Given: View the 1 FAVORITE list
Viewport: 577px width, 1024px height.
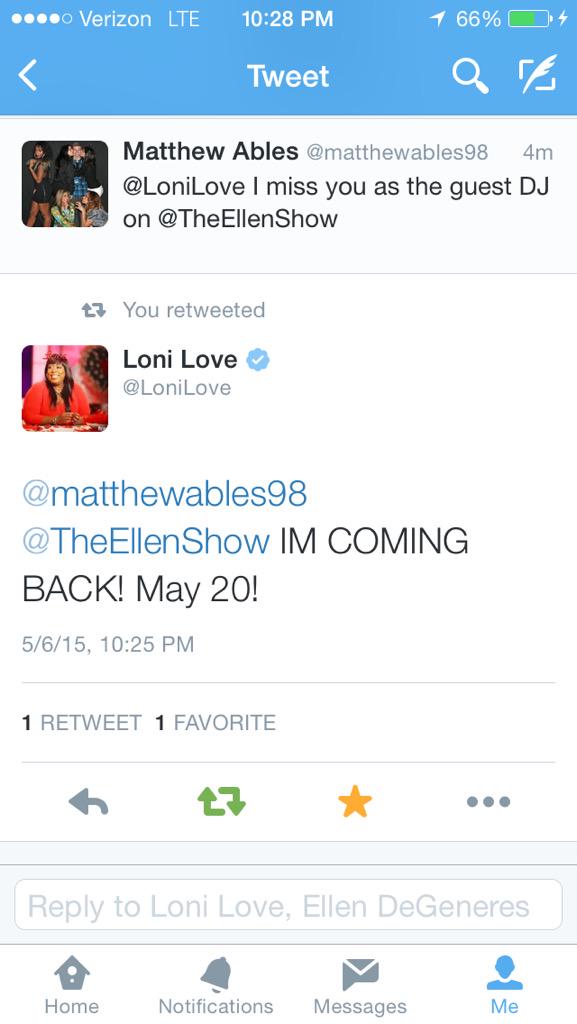Looking at the screenshot, I should (215, 722).
